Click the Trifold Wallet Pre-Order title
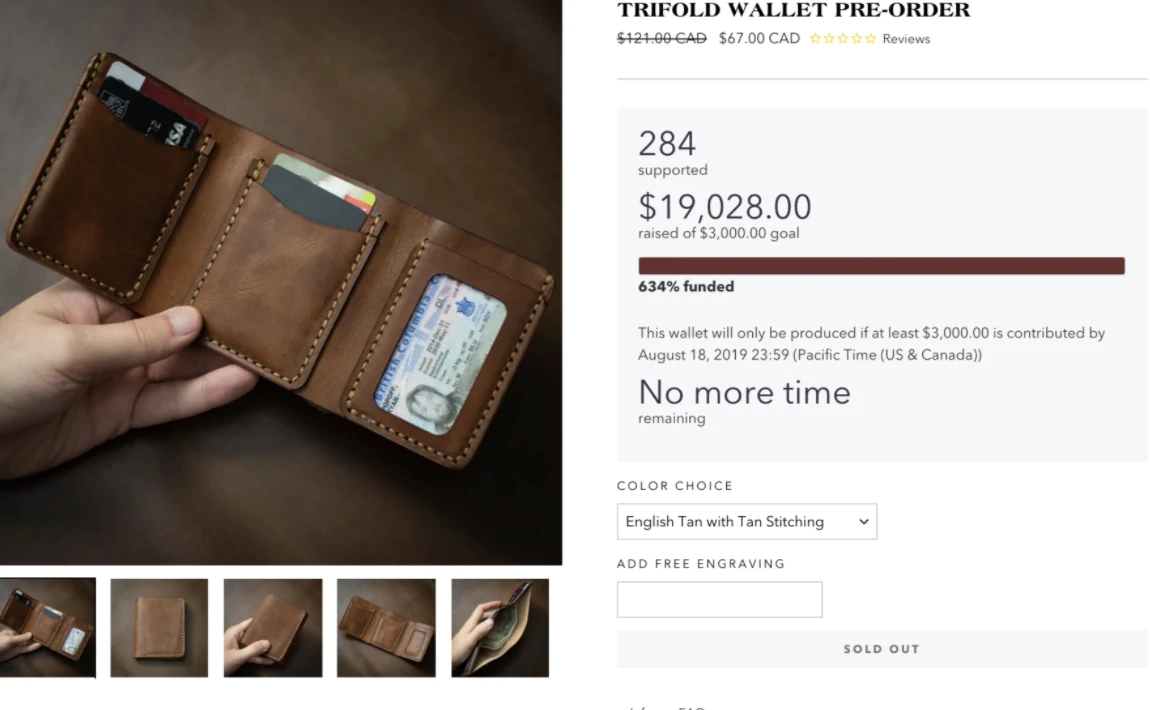Image resolution: width=1150 pixels, height=710 pixels. 794,10
